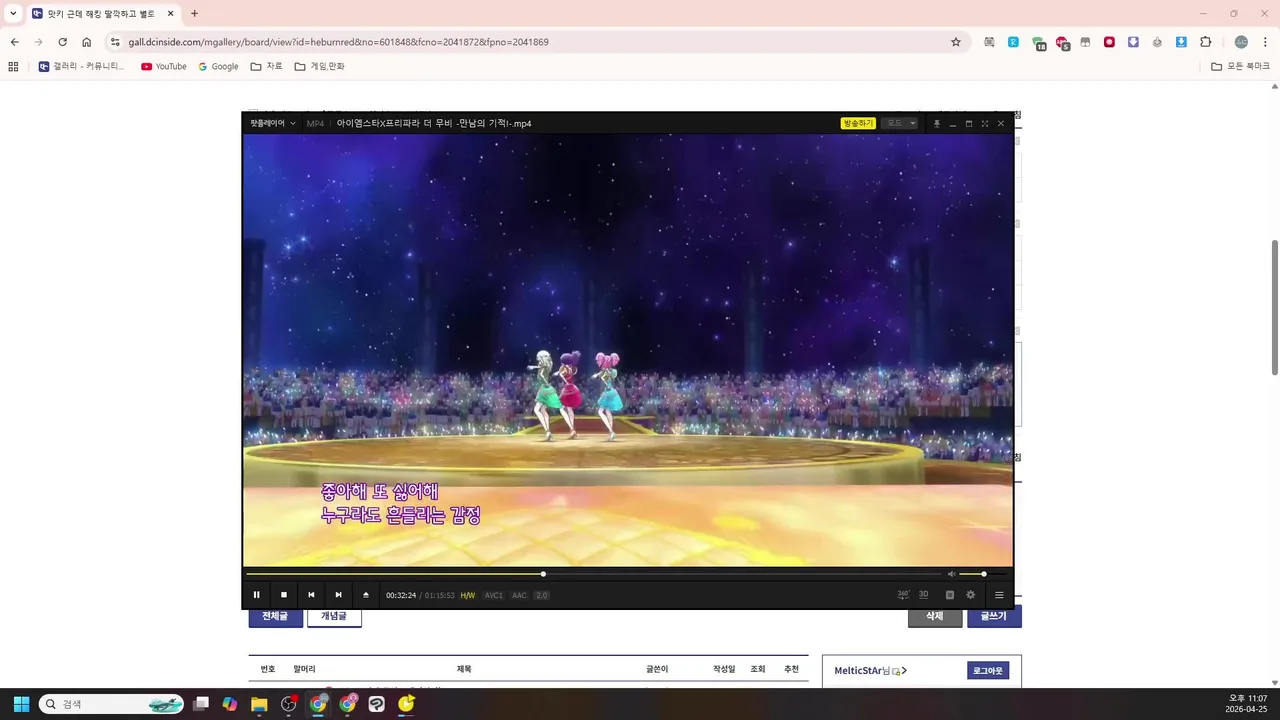Screen dimensions: 1280x720
Task: Open the purple download extension icon
Action: point(1133,42)
